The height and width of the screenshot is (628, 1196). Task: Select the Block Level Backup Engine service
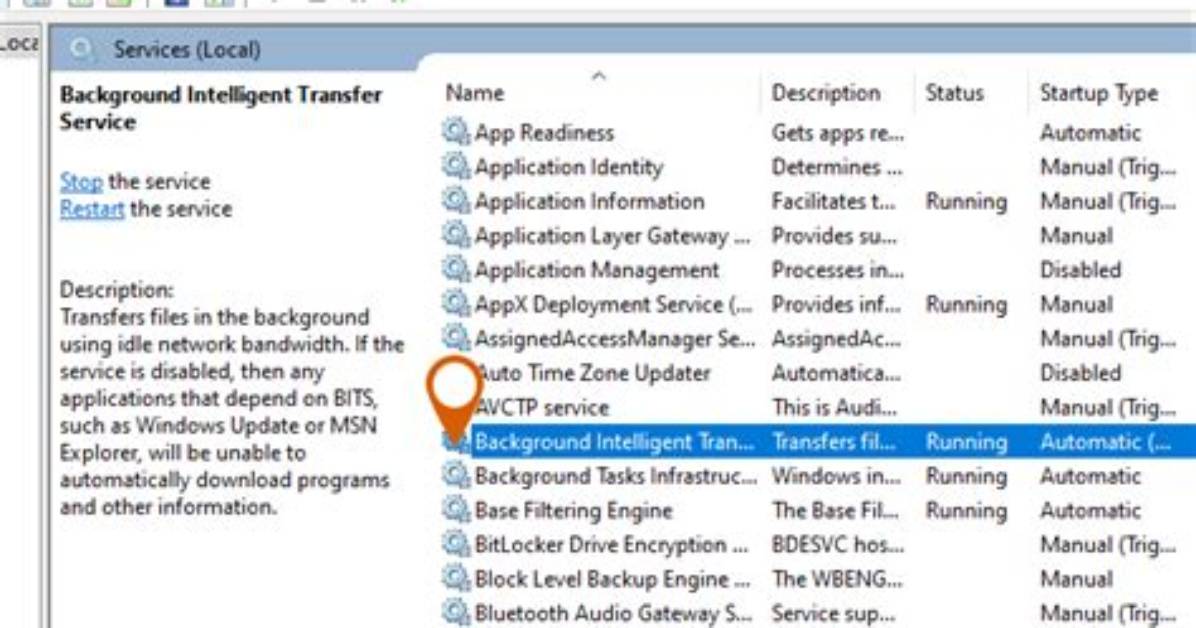[818, 578]
